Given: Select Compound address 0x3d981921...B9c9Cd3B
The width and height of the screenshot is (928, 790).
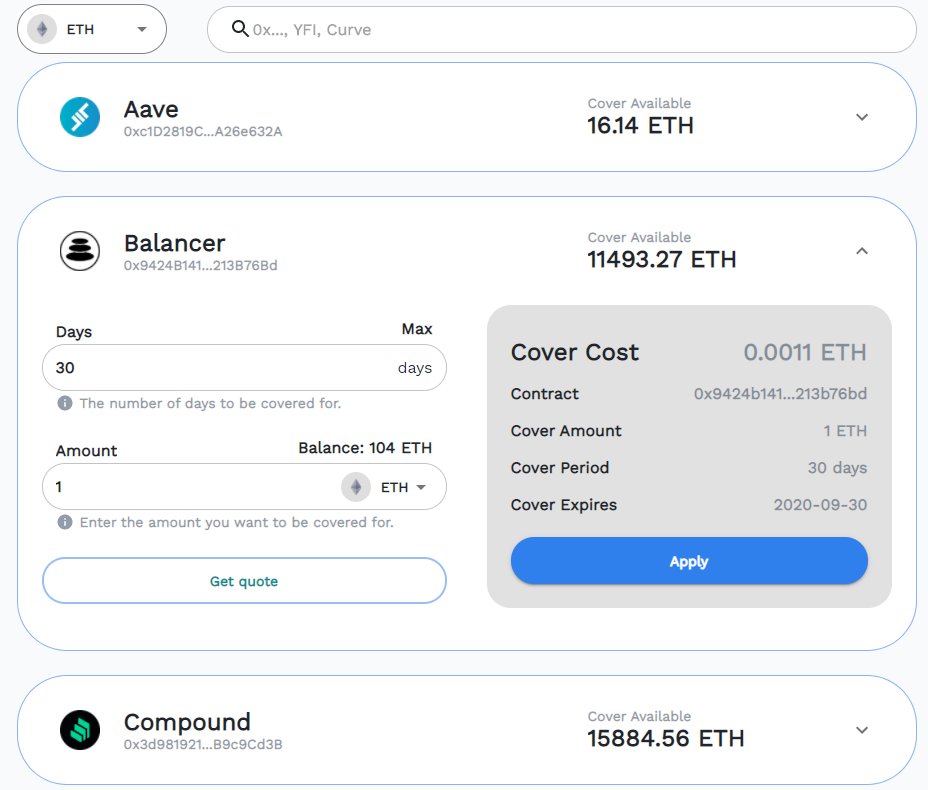Looking at the screenshot, I should tap(202, 744).
